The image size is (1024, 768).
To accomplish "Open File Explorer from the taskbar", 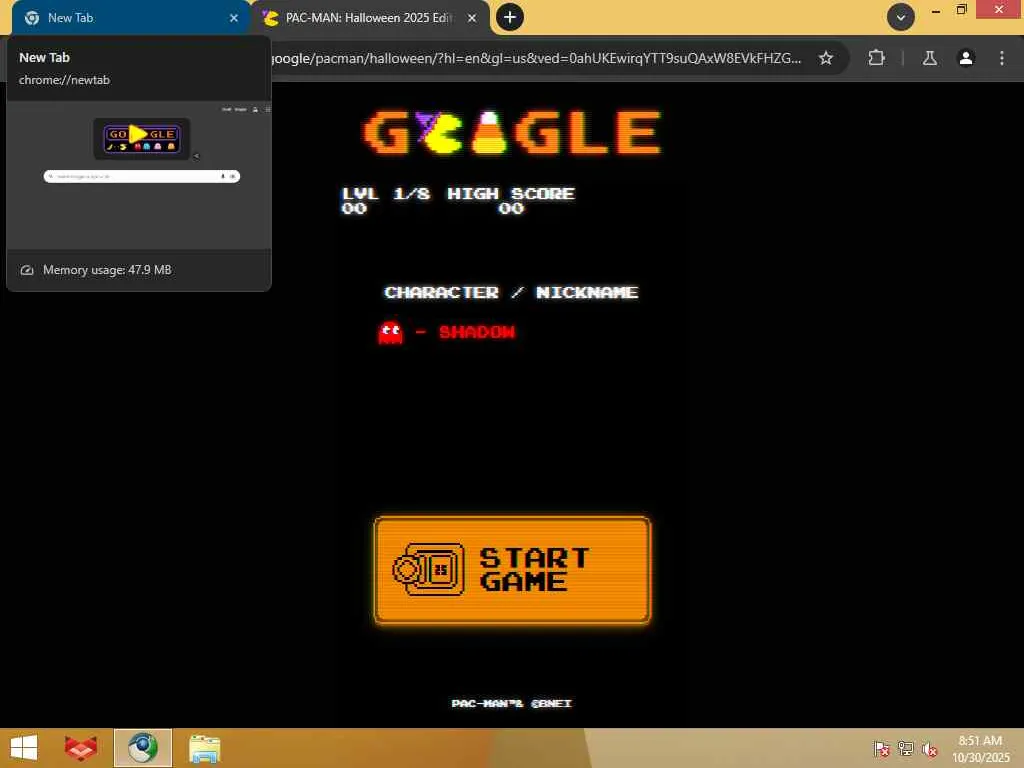I will [x=204, y=748].
